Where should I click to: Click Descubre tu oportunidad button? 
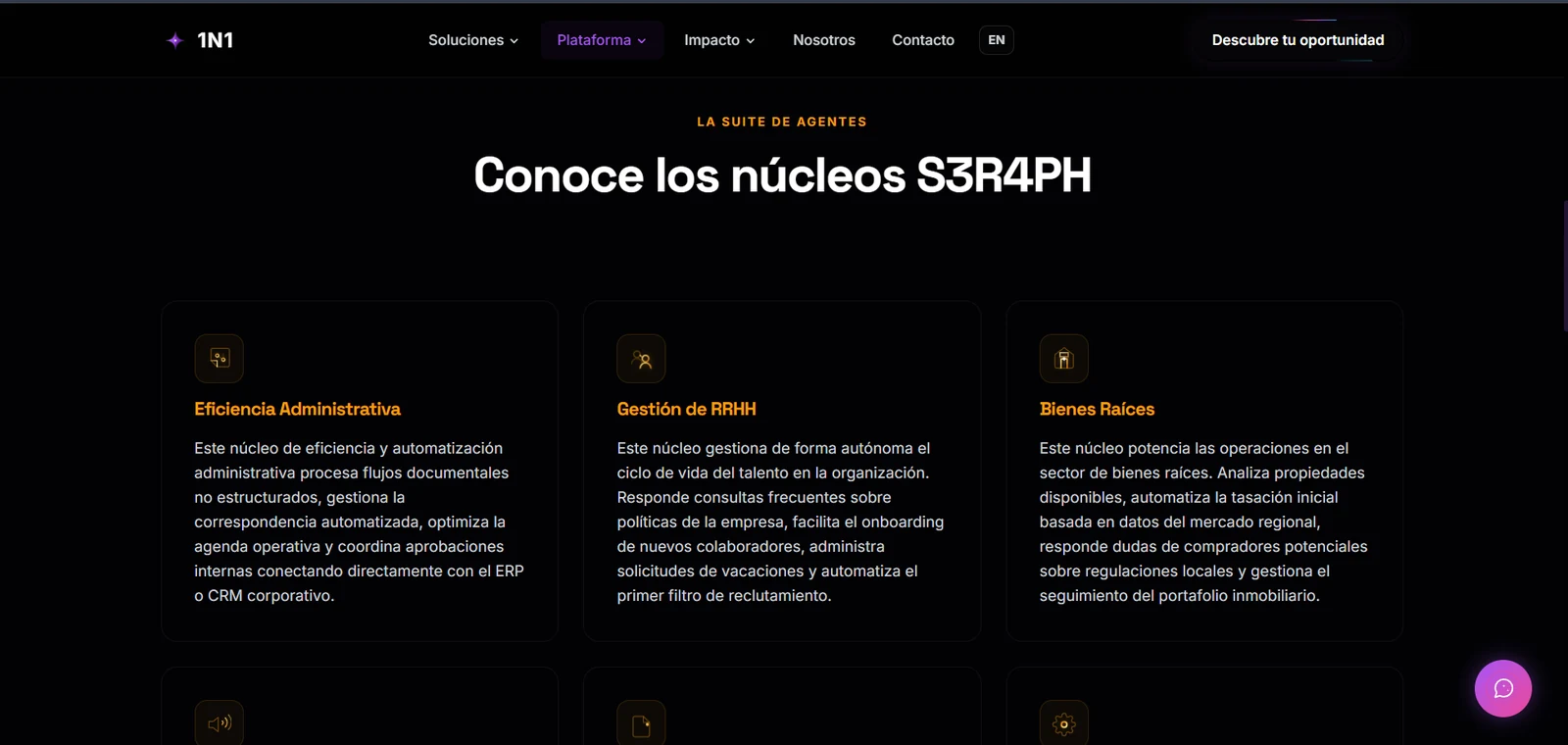1298,40
